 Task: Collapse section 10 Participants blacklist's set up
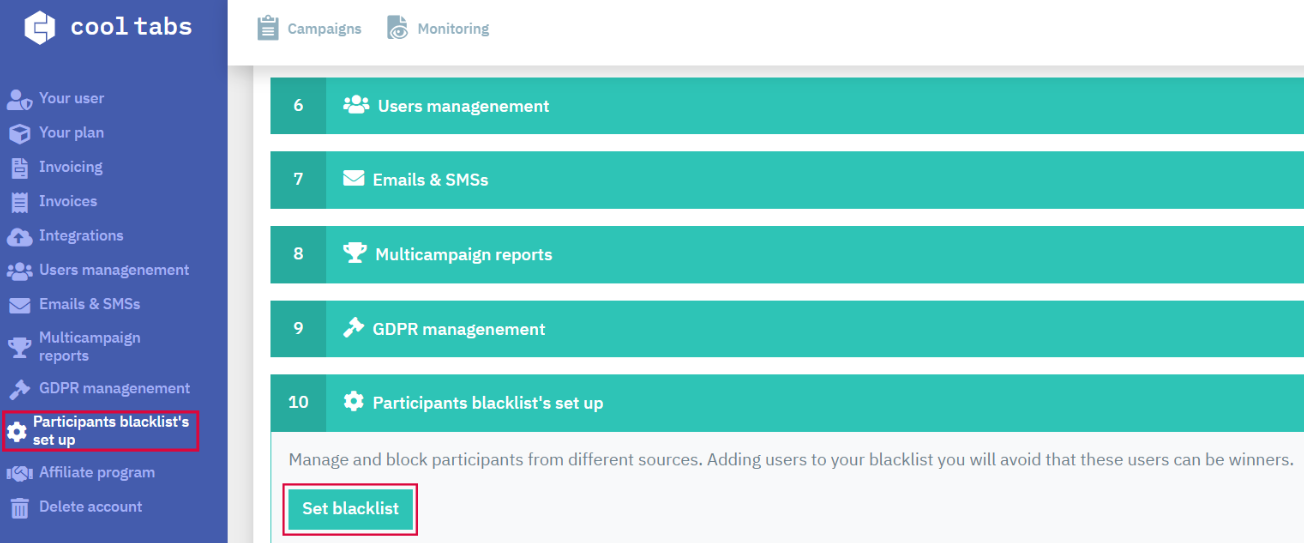pyautogui.click(x=787, y=403)
